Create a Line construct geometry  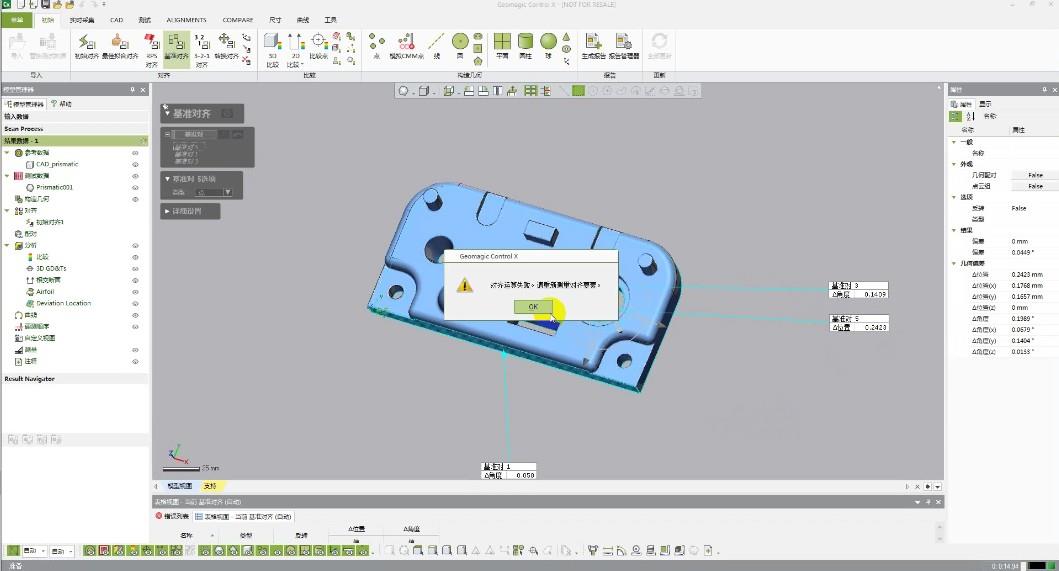click(x=436, y=46)
